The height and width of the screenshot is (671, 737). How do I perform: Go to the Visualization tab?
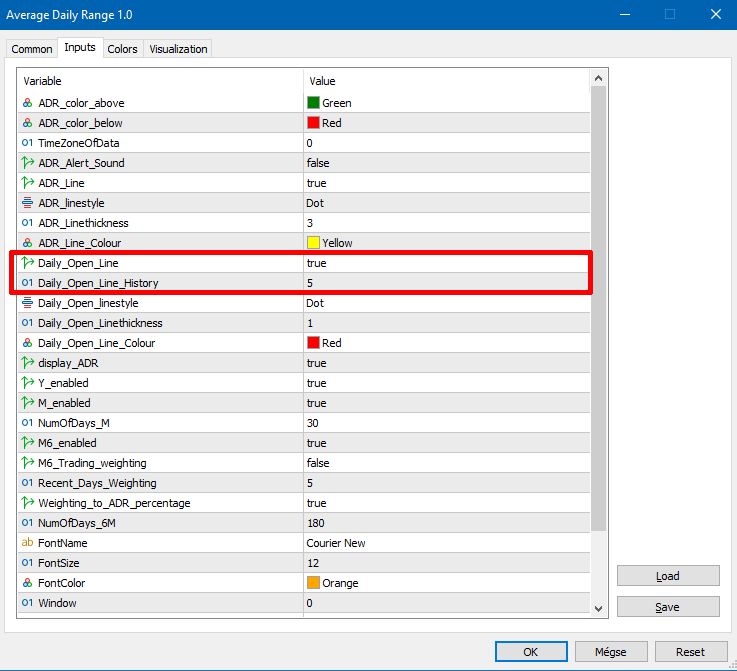(178, 49)
